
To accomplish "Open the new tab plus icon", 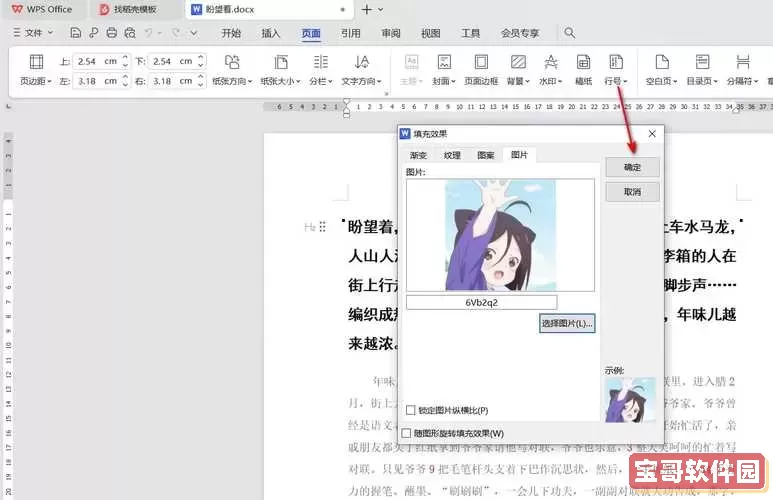I will coord(366,9).
